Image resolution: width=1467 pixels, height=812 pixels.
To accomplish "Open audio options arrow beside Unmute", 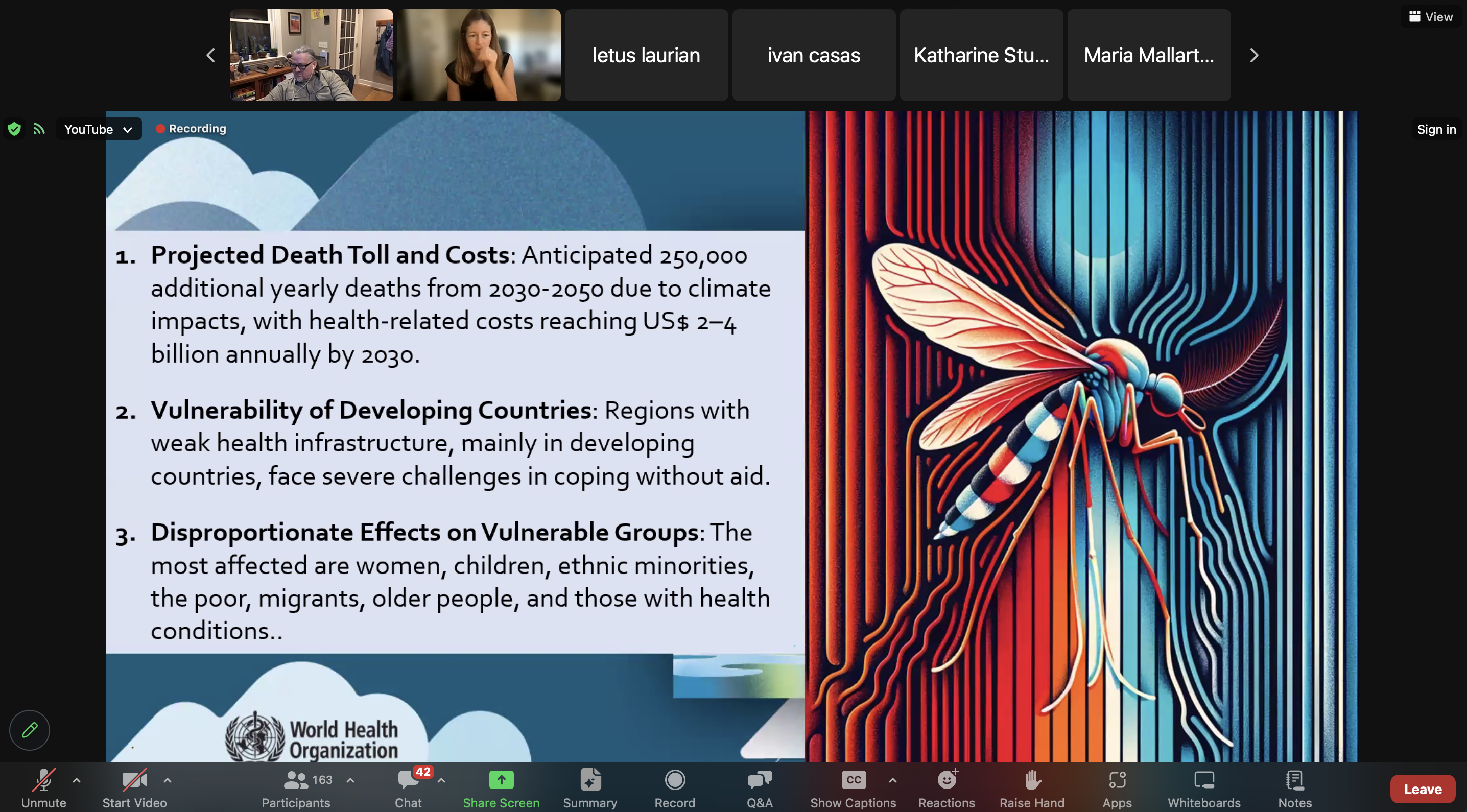I will [x=76, y=780].
